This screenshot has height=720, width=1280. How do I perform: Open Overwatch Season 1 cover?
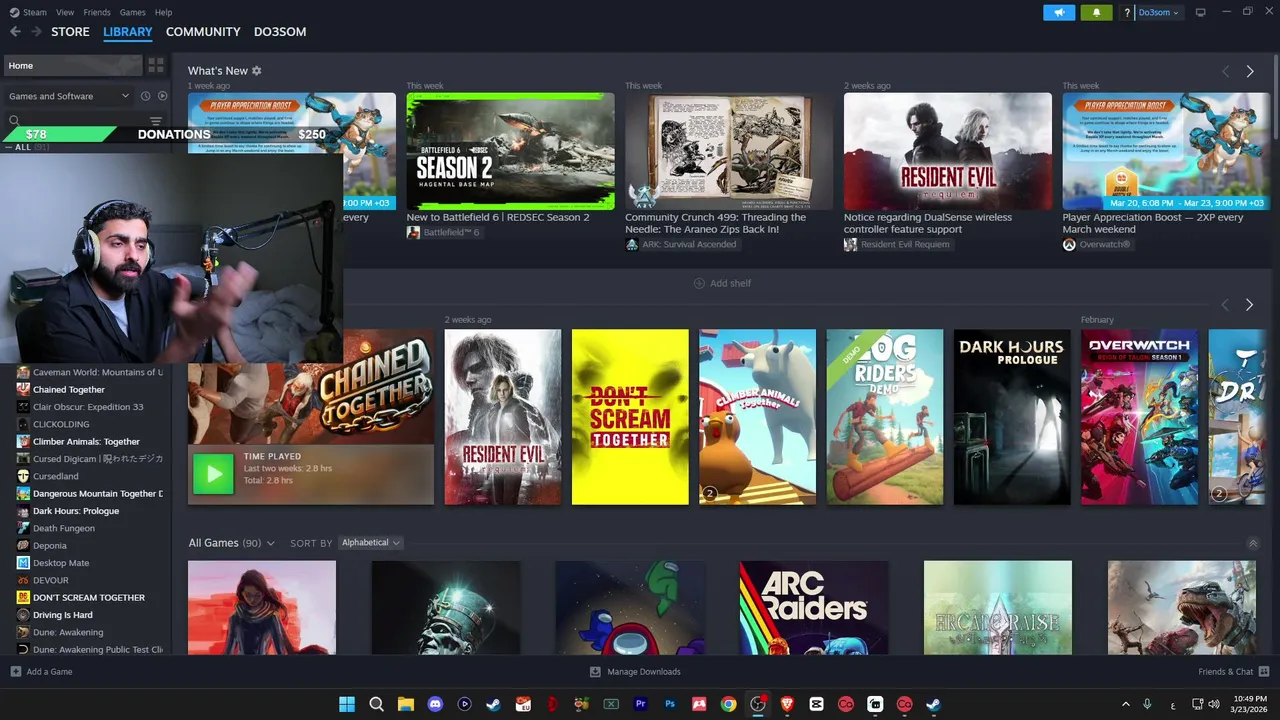coord(1139,417)
